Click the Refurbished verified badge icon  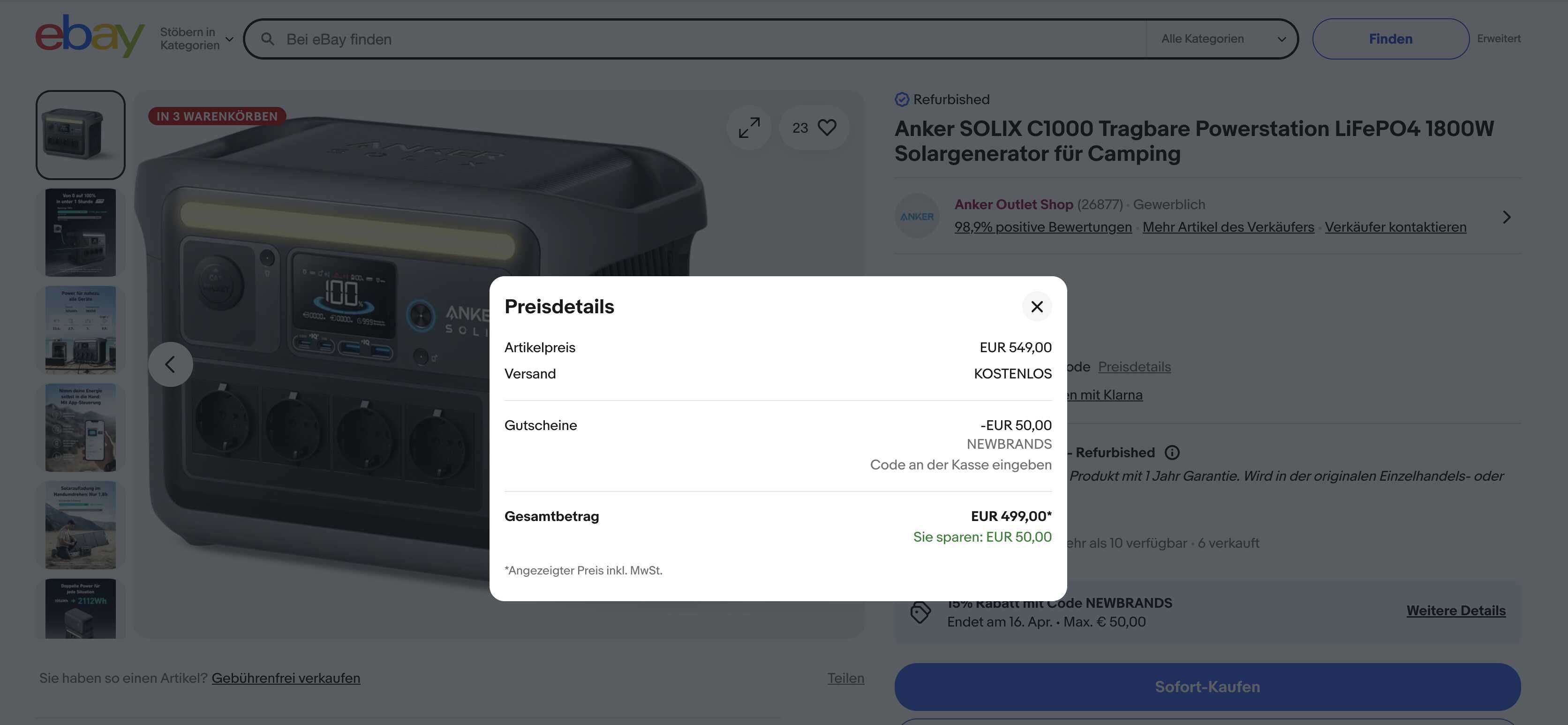click(902, 99)
